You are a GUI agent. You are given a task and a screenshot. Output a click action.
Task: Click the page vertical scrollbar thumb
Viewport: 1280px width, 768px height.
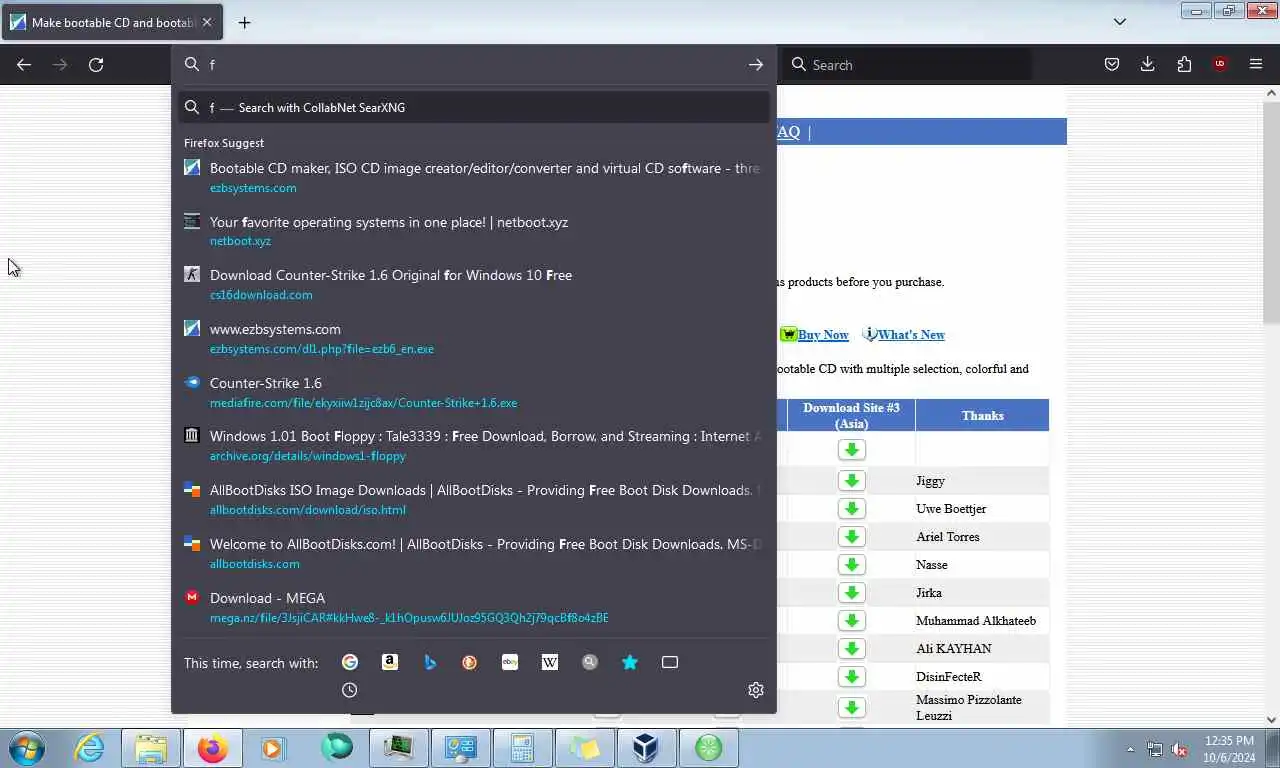1271,212
